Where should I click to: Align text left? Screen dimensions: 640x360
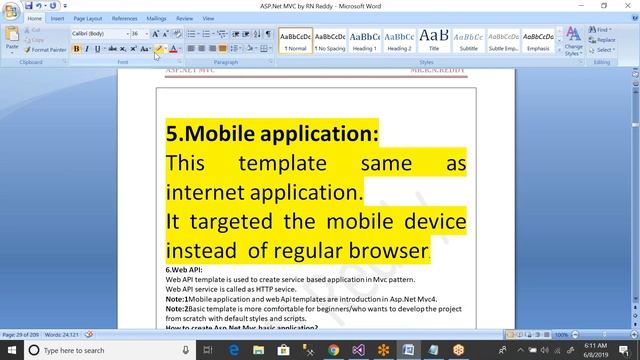191,49
